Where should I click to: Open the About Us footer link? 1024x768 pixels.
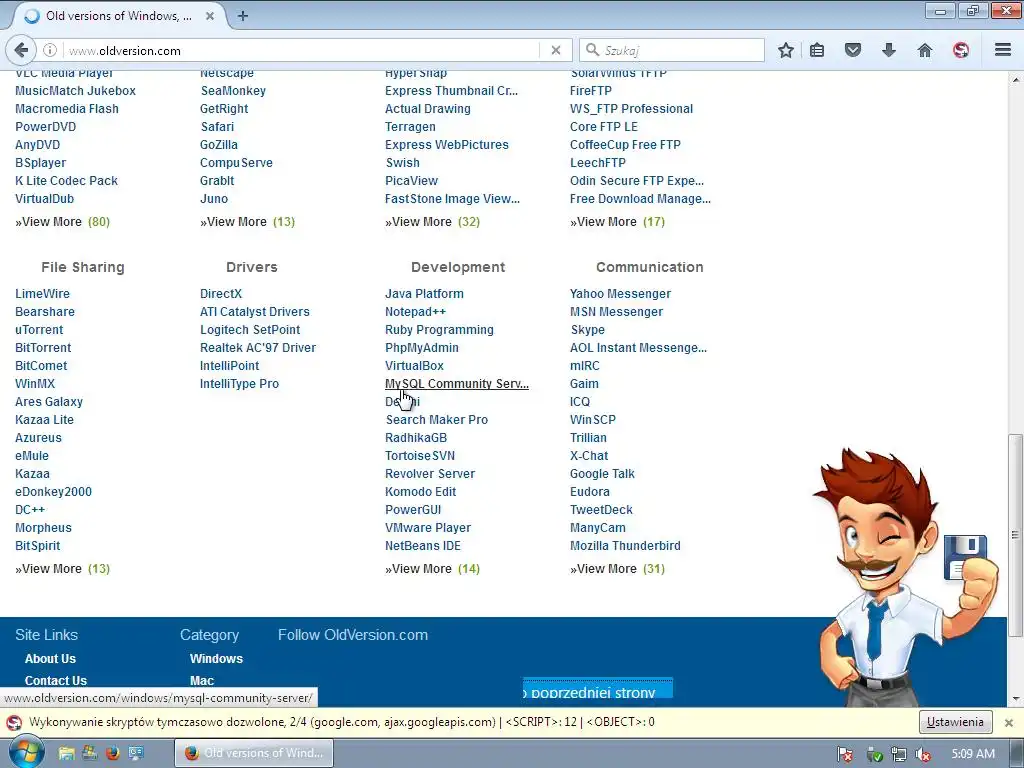[x=50, y=659]
